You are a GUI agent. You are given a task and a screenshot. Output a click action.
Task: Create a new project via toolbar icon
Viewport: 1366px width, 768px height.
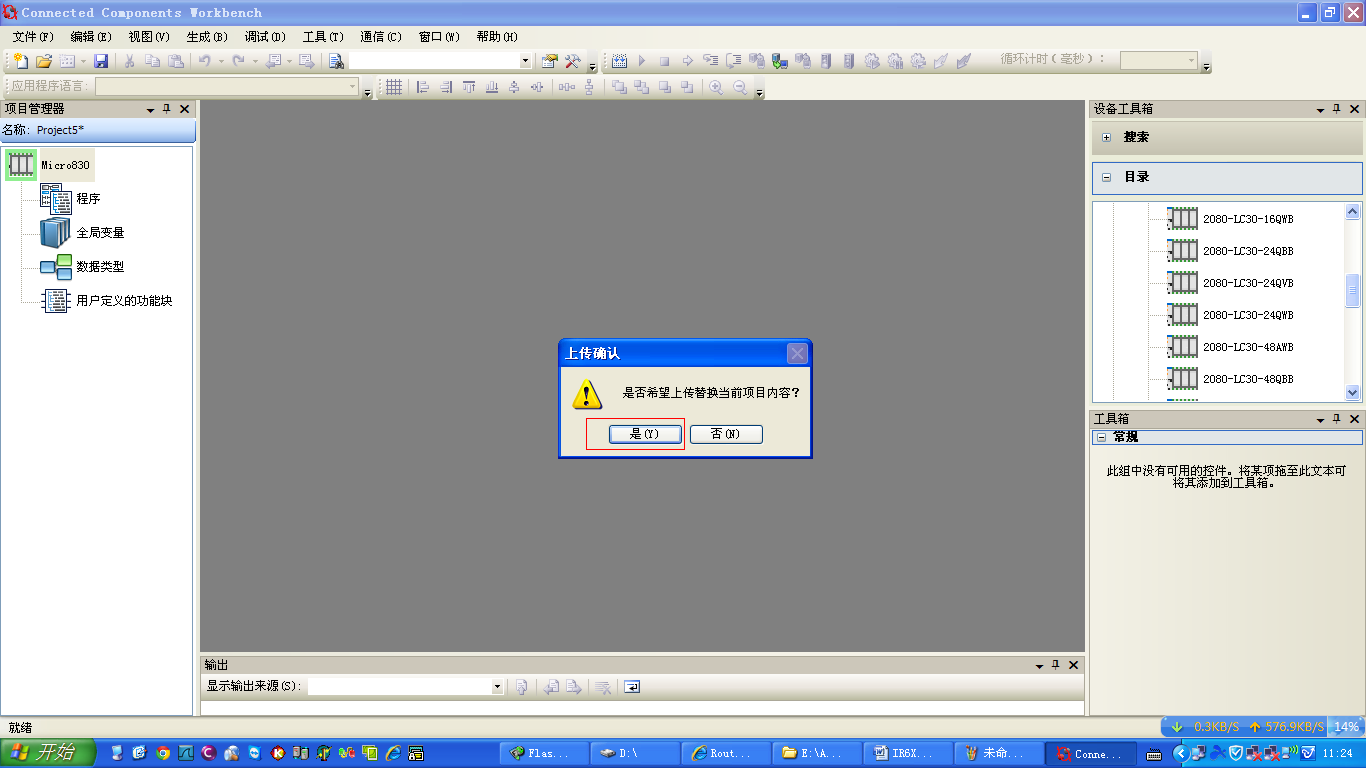click(x=21, y=60)
